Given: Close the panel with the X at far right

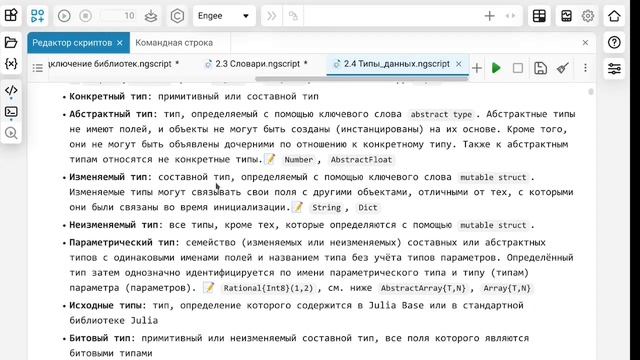Looking at the screenshot, I should click(x=585, y=42).
